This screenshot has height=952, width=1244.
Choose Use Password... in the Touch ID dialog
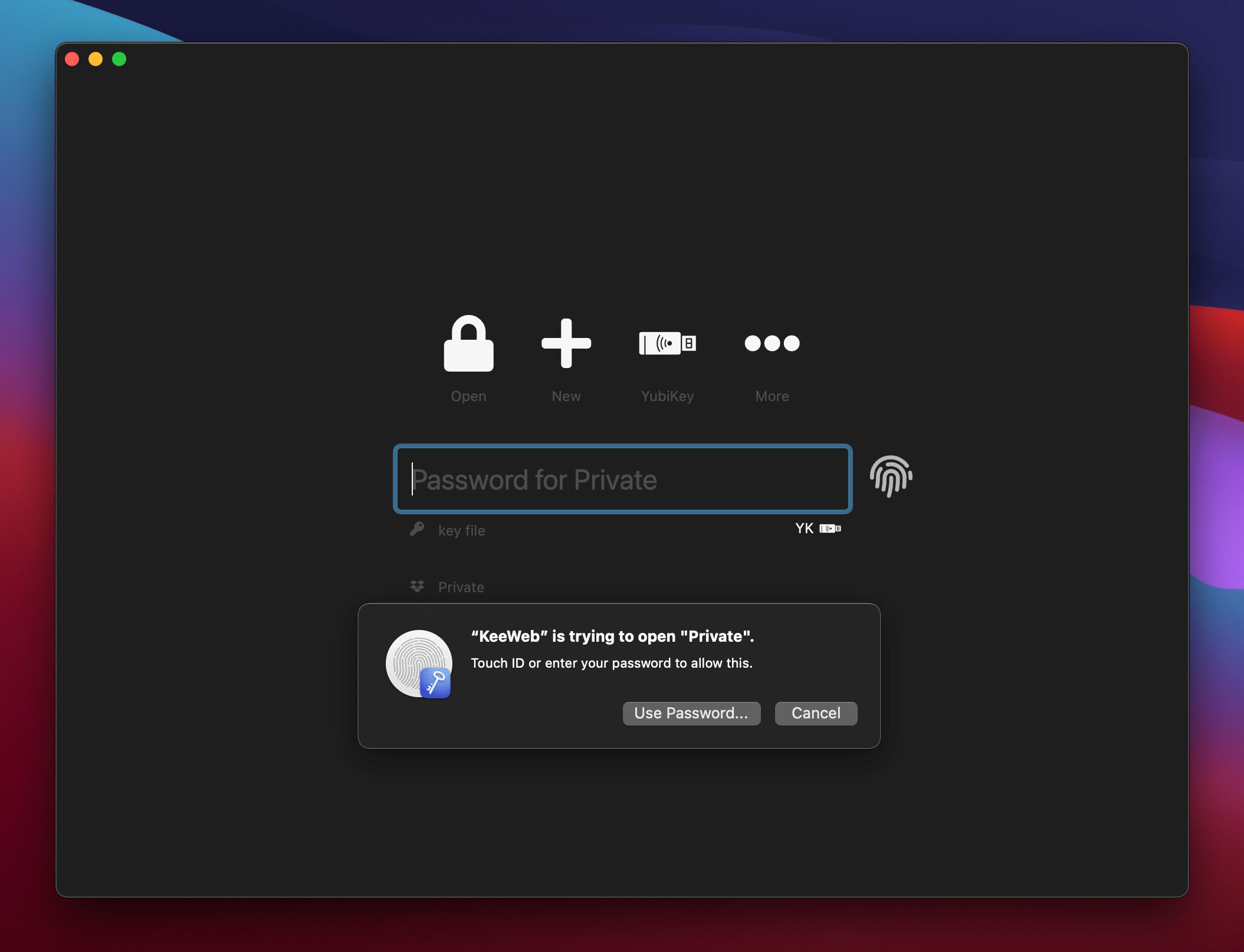click(x=691, y=713)
